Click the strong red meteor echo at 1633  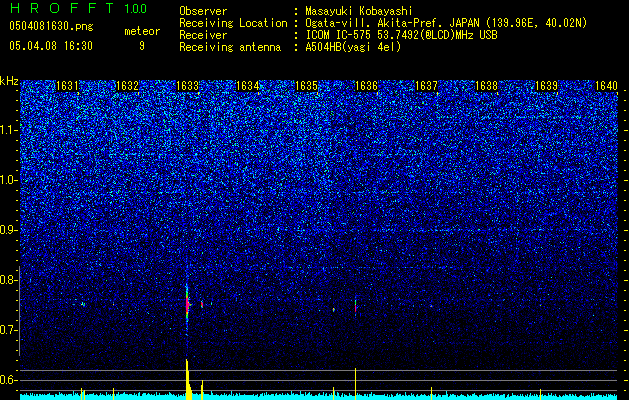[187, 305]
